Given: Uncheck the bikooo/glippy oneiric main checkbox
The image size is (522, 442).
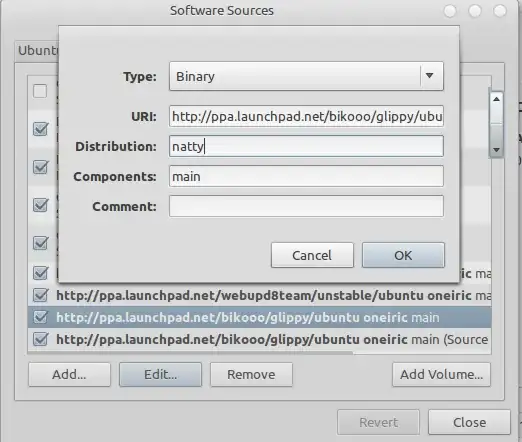Looking at the screenshot, I should click(41, 317).
